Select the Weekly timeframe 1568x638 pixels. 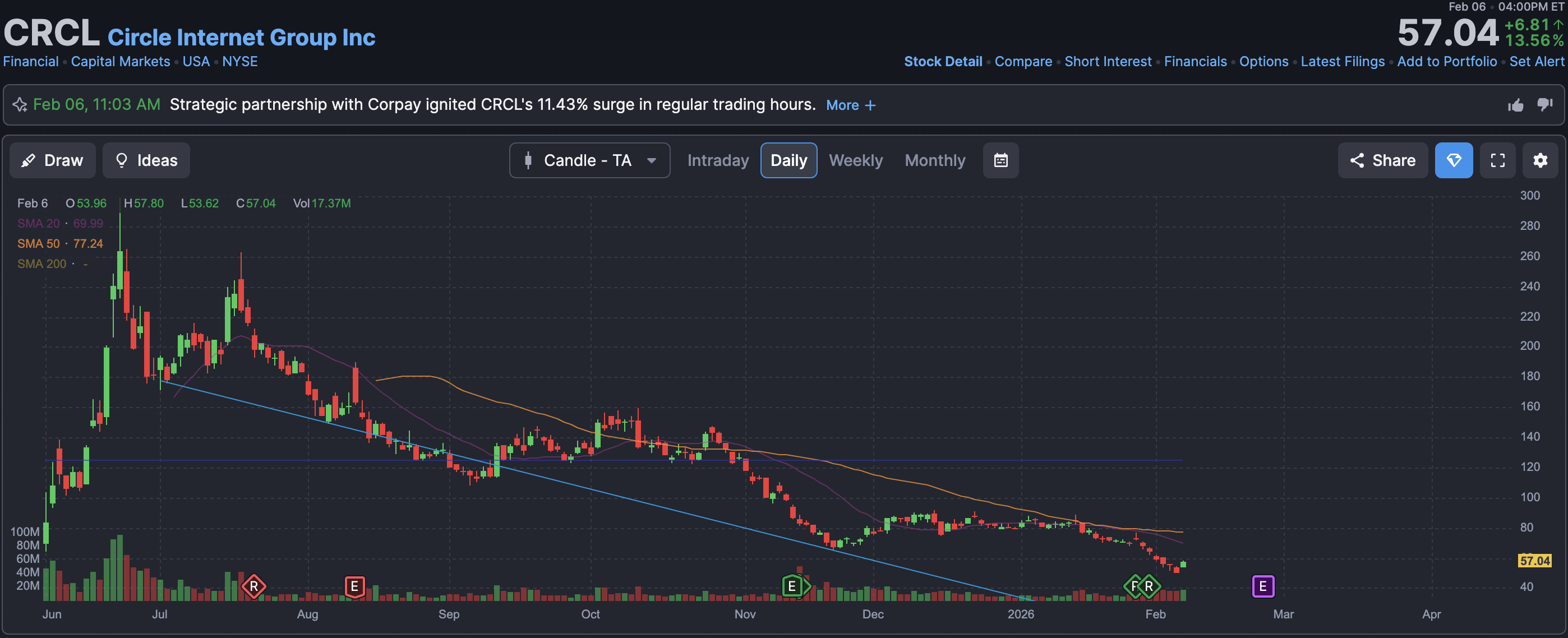click(x=855, y=160)
